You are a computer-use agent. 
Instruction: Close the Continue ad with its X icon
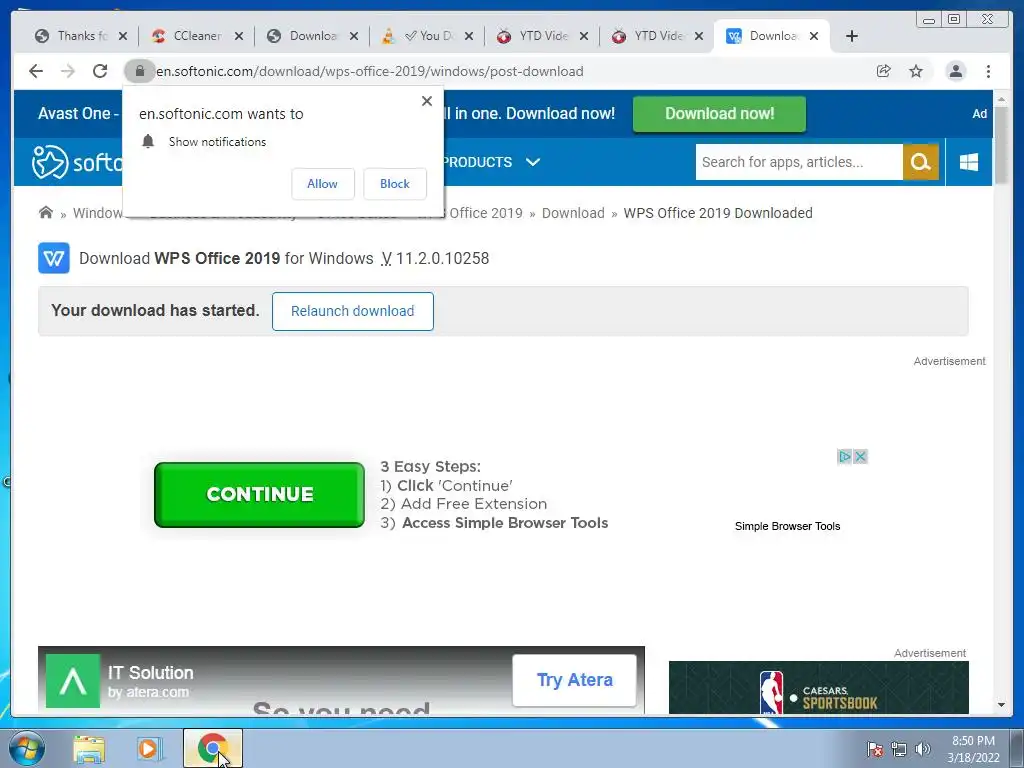coord(860,456)
